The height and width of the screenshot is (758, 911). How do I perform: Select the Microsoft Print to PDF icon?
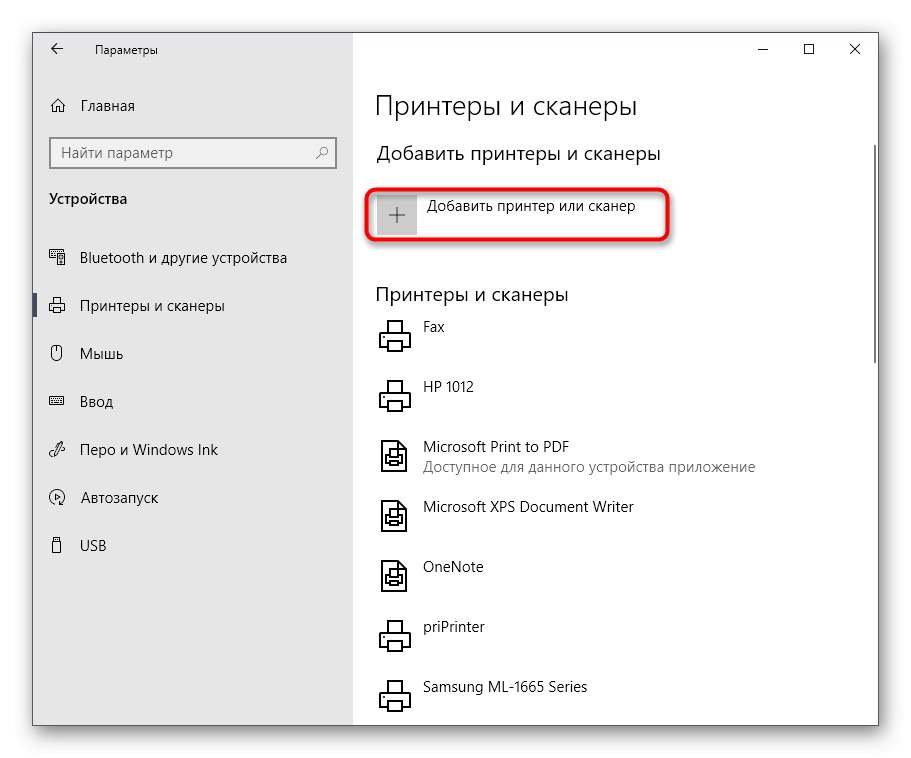point(394,455)
